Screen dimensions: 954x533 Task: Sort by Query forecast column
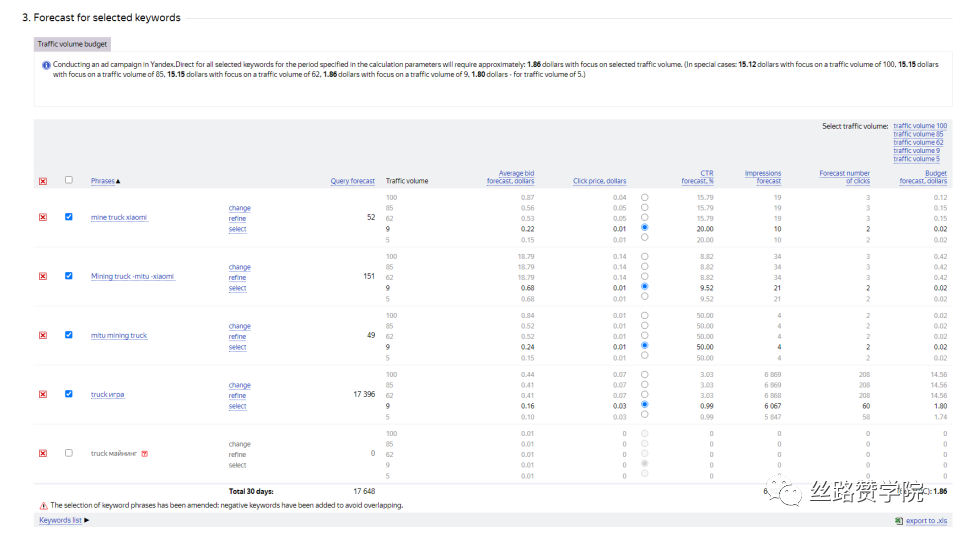click(352, 181)
